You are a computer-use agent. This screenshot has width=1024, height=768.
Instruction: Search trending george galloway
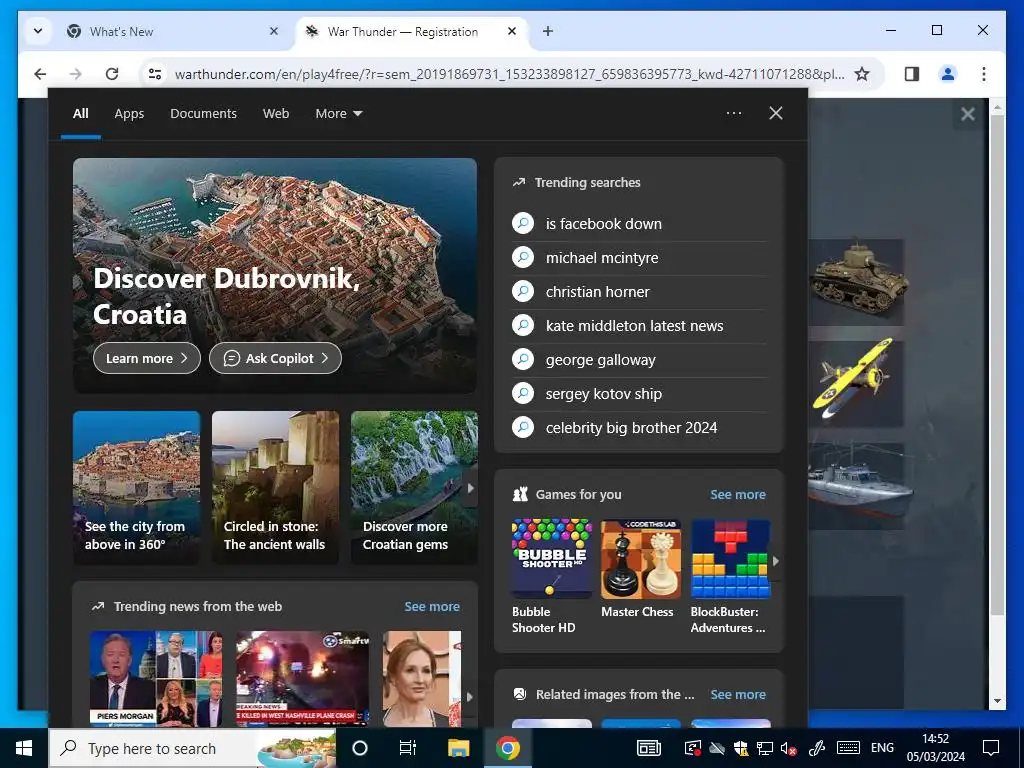click(640, 360)
